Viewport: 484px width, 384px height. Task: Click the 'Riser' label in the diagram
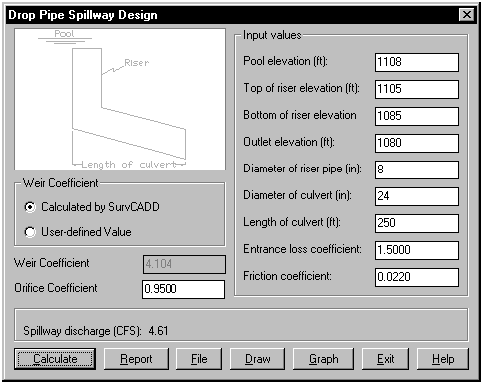tap(136, 63)
